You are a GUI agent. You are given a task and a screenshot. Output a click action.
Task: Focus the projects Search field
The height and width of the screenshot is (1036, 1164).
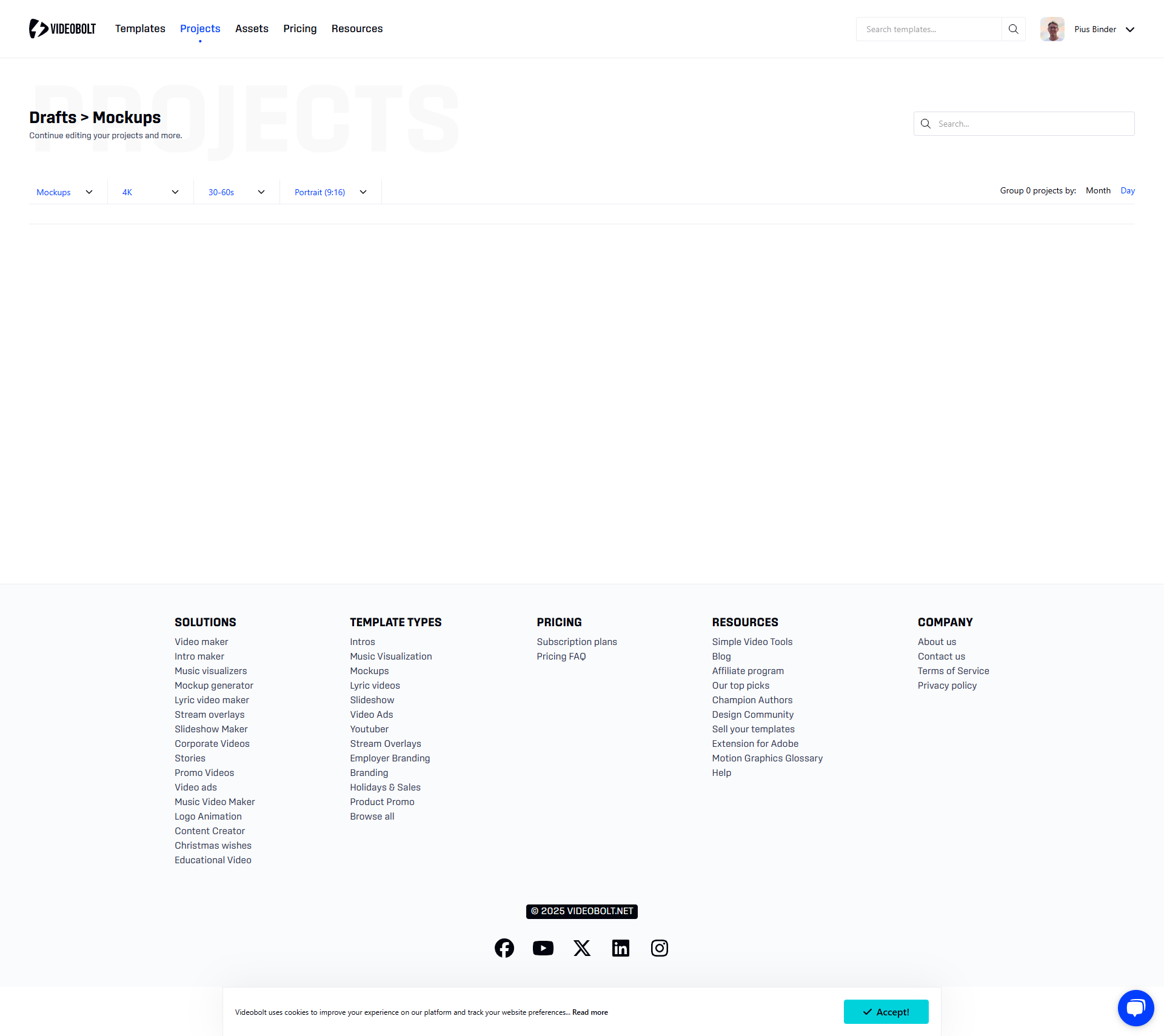pos(1031,124)
